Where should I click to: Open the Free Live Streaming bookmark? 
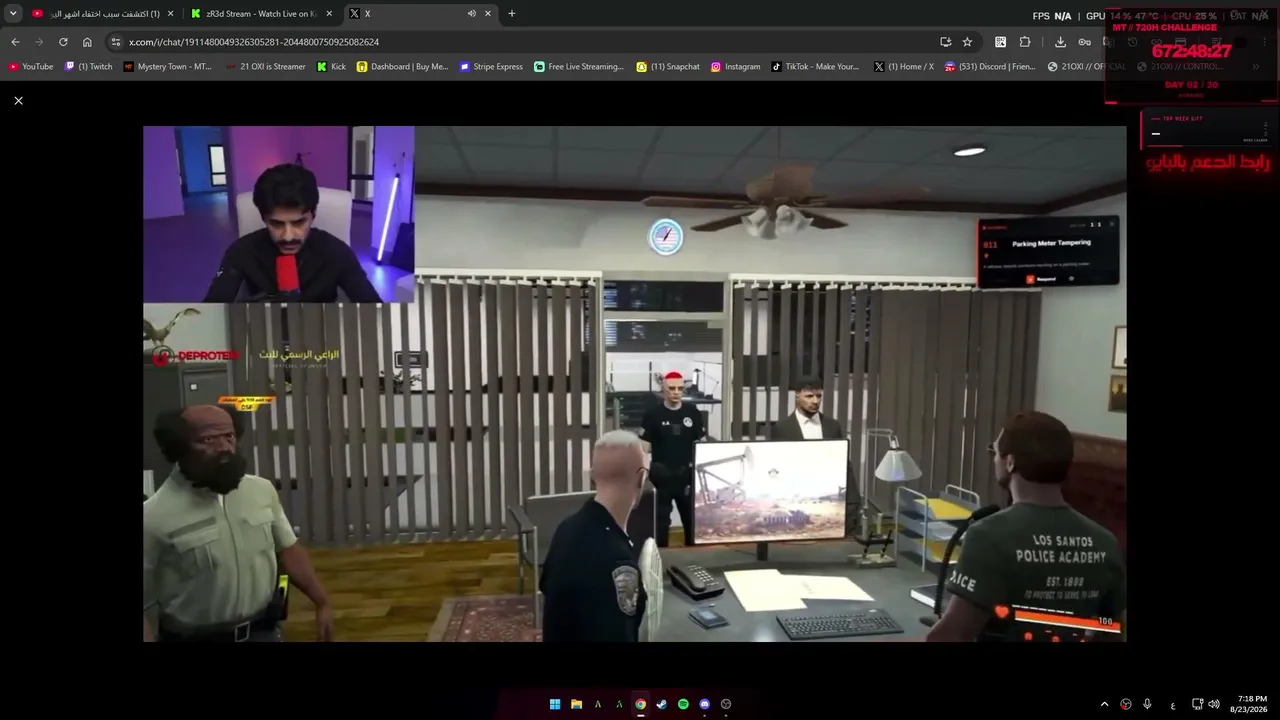coord(579,67)
